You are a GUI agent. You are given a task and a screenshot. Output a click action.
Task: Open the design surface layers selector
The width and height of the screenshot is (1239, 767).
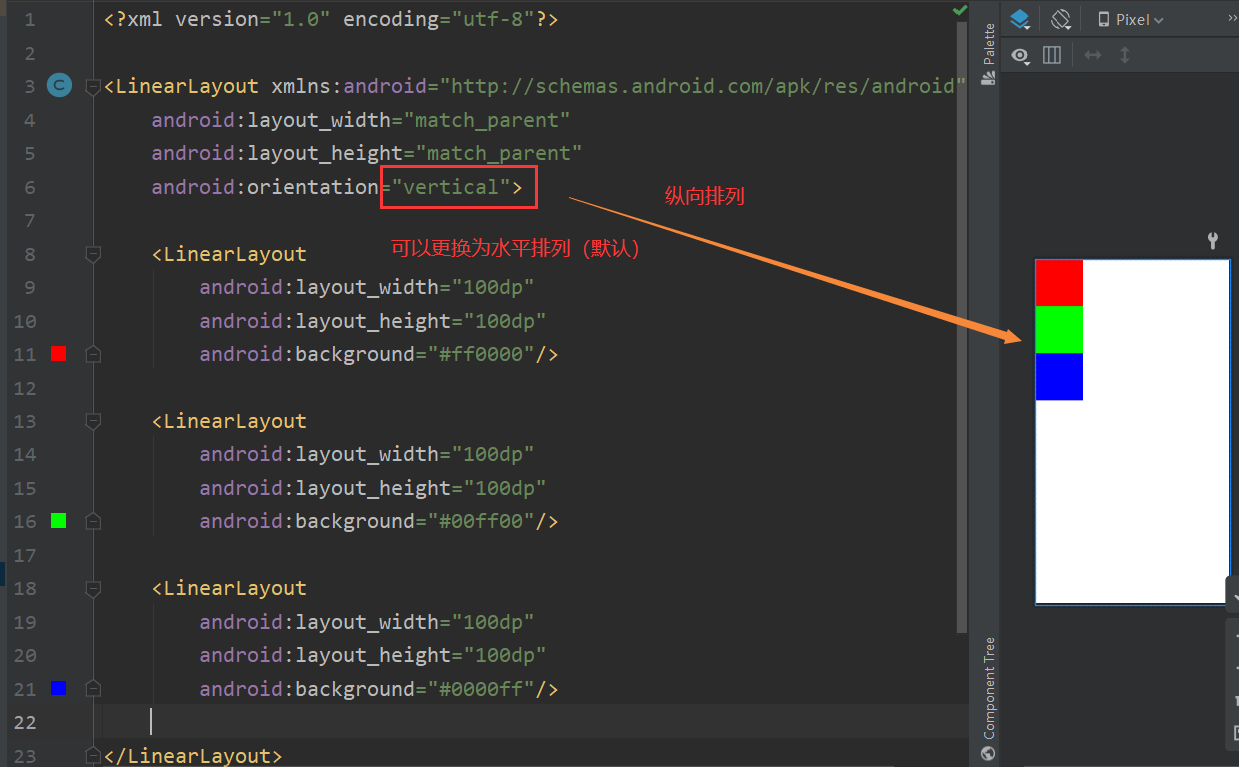click(1019, 19)
